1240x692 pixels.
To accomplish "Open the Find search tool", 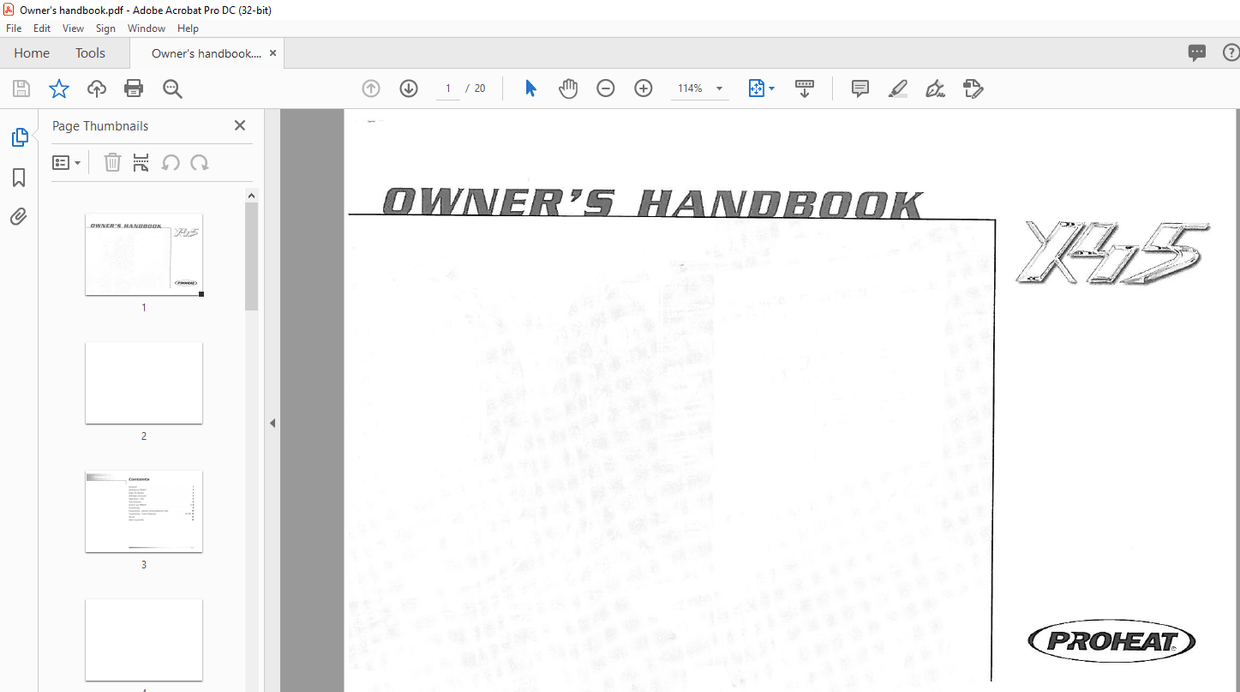I will coord(172,88).
